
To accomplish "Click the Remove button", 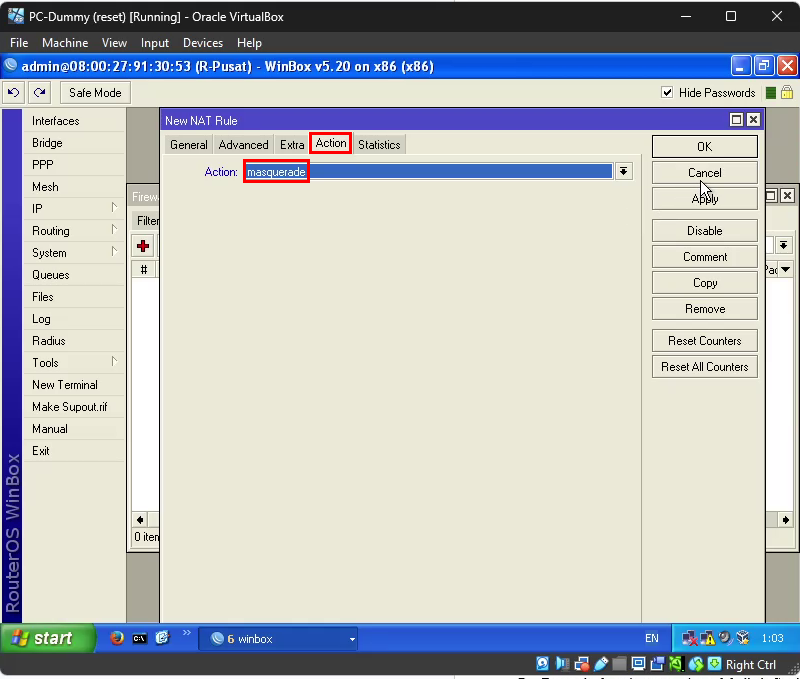I will (x=705, y=309).
